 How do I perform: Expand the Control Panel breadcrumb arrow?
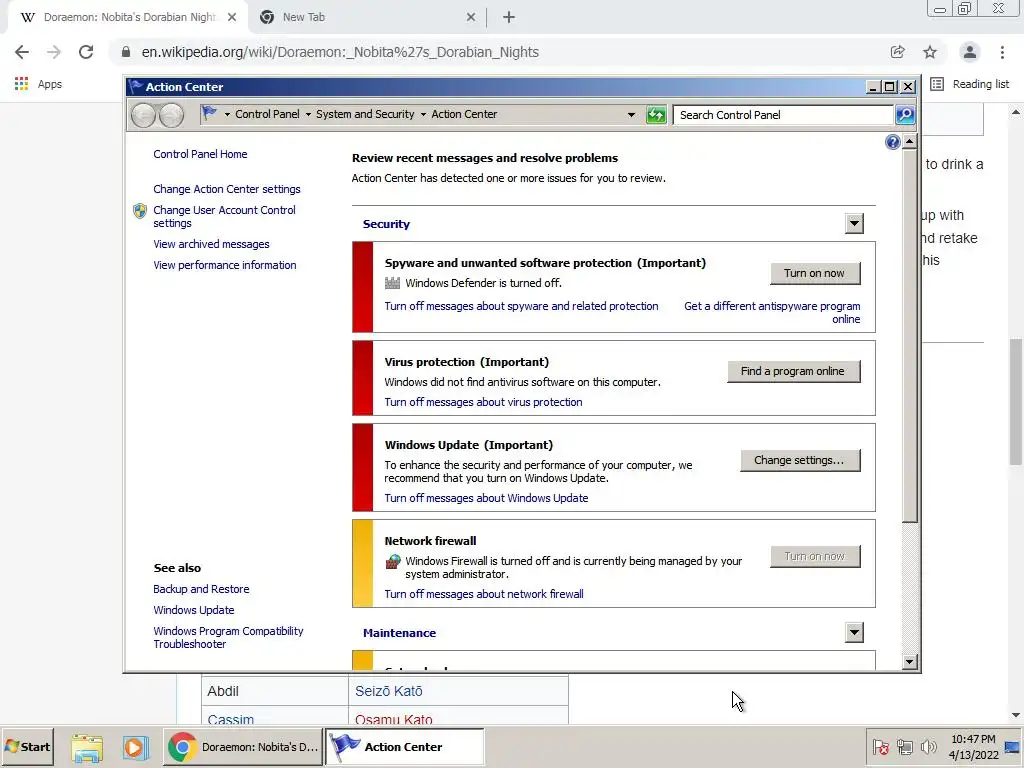tap(308, 114)
